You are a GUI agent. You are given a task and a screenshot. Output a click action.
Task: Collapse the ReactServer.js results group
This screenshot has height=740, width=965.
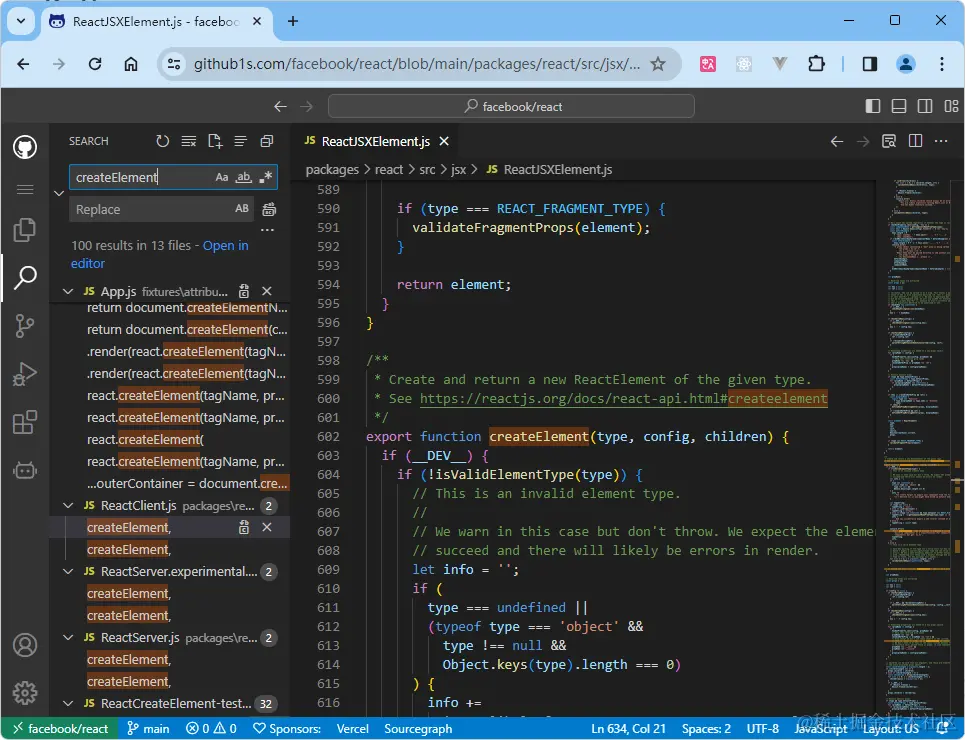(x=68, y=637)
